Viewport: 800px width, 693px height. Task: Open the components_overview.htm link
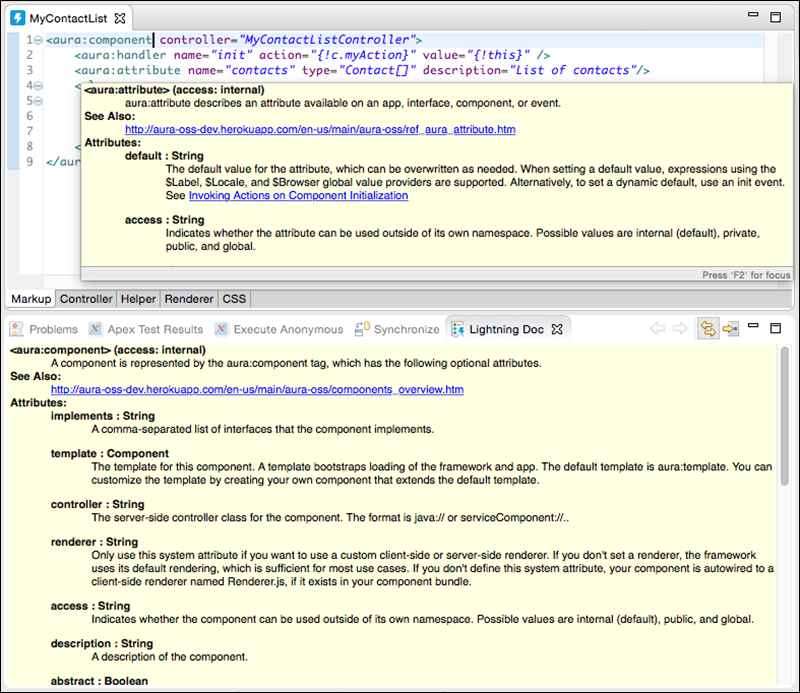(x=257, y=390)
